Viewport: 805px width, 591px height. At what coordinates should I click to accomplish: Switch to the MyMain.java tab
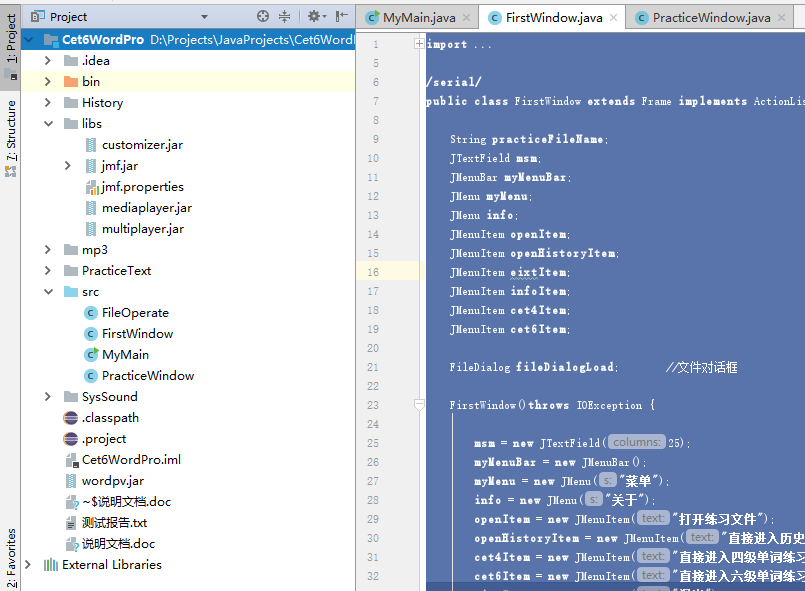click(x=419, y=17)
